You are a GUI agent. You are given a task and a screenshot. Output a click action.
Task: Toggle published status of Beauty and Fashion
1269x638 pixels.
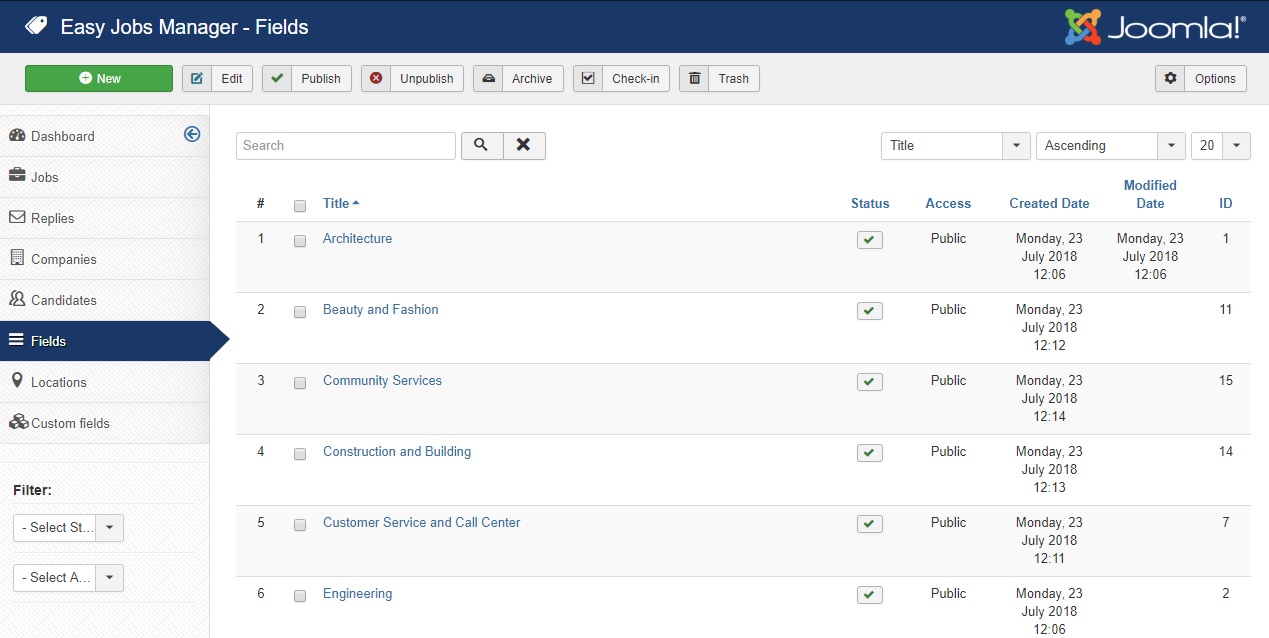[870, 311]
